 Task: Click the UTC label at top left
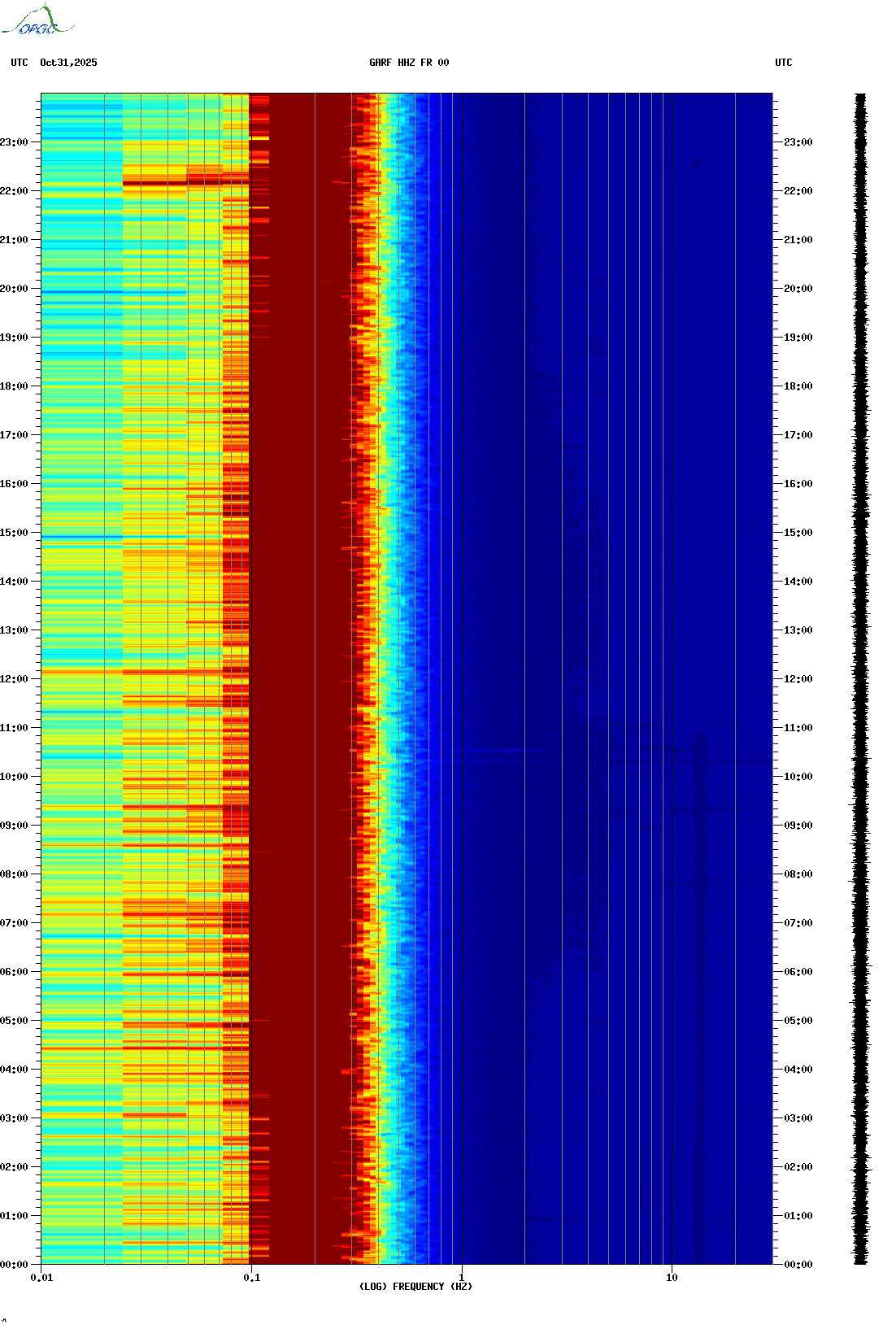(x=20, y=63)
